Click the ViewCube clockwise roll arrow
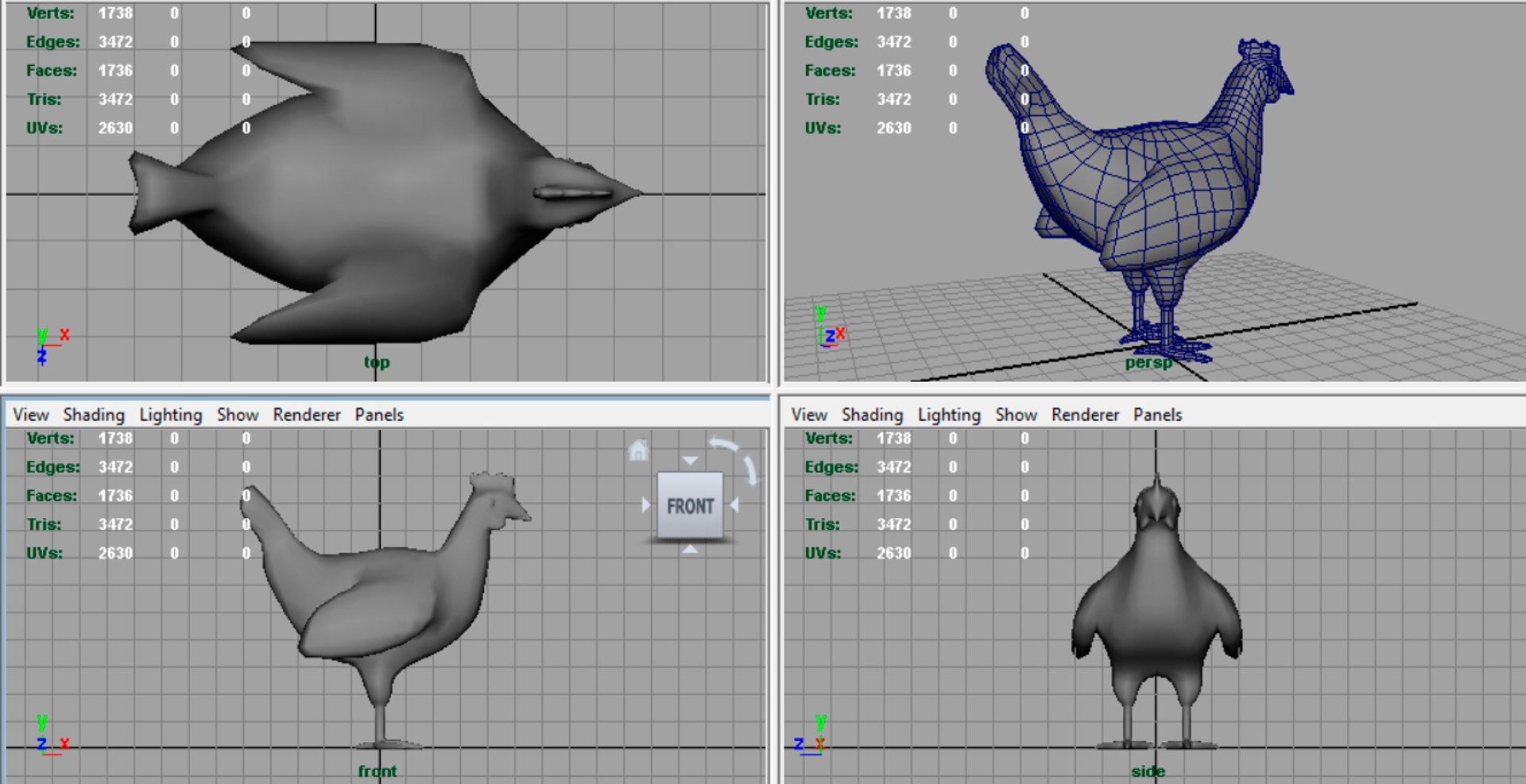1526x784 pixels. click(x=750, y=469)
